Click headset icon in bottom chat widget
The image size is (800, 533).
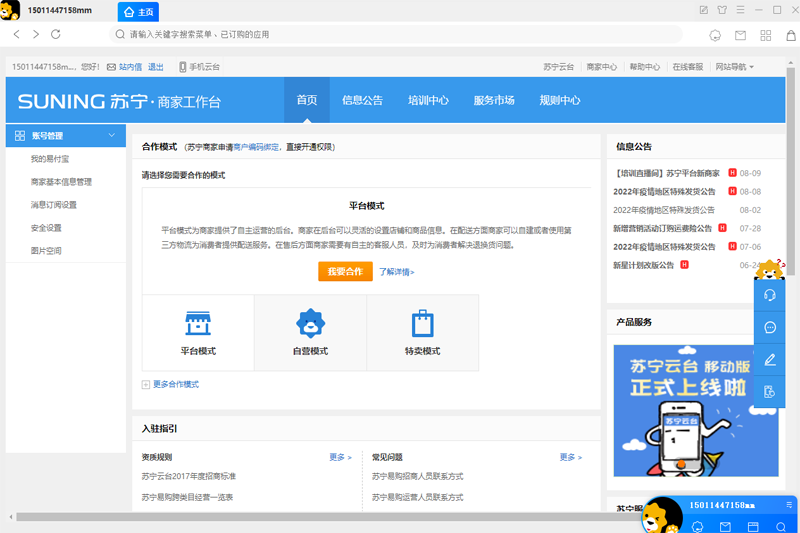click(x=697, y=526)
